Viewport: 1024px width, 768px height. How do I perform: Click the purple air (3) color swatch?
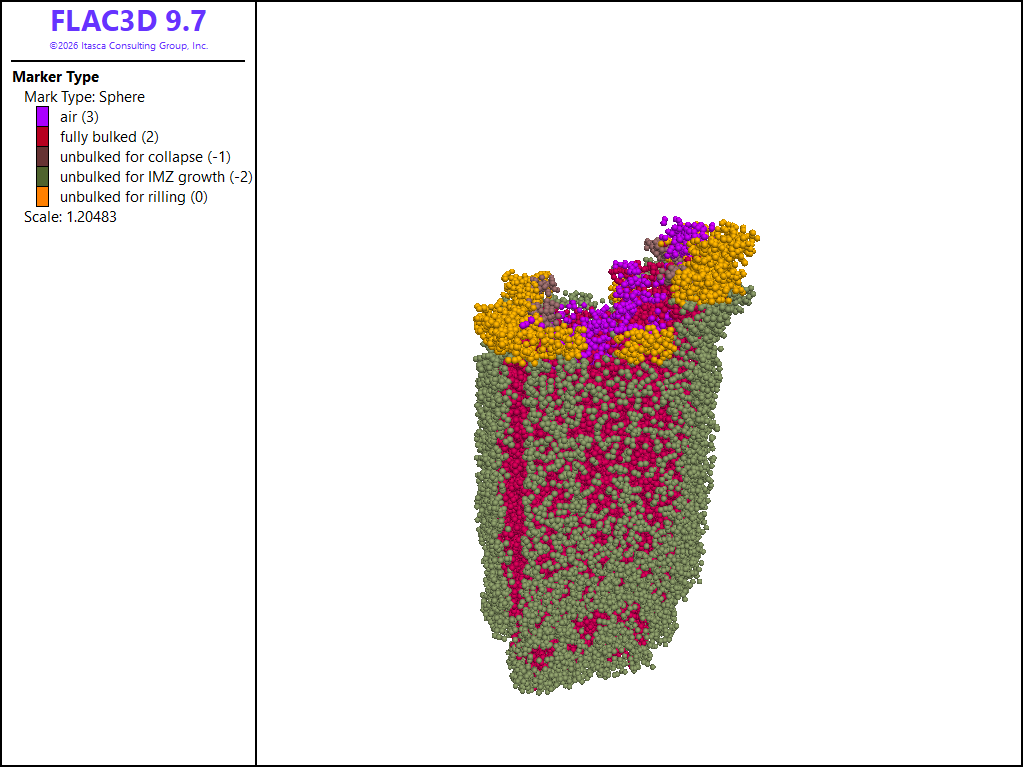(42, 117)
